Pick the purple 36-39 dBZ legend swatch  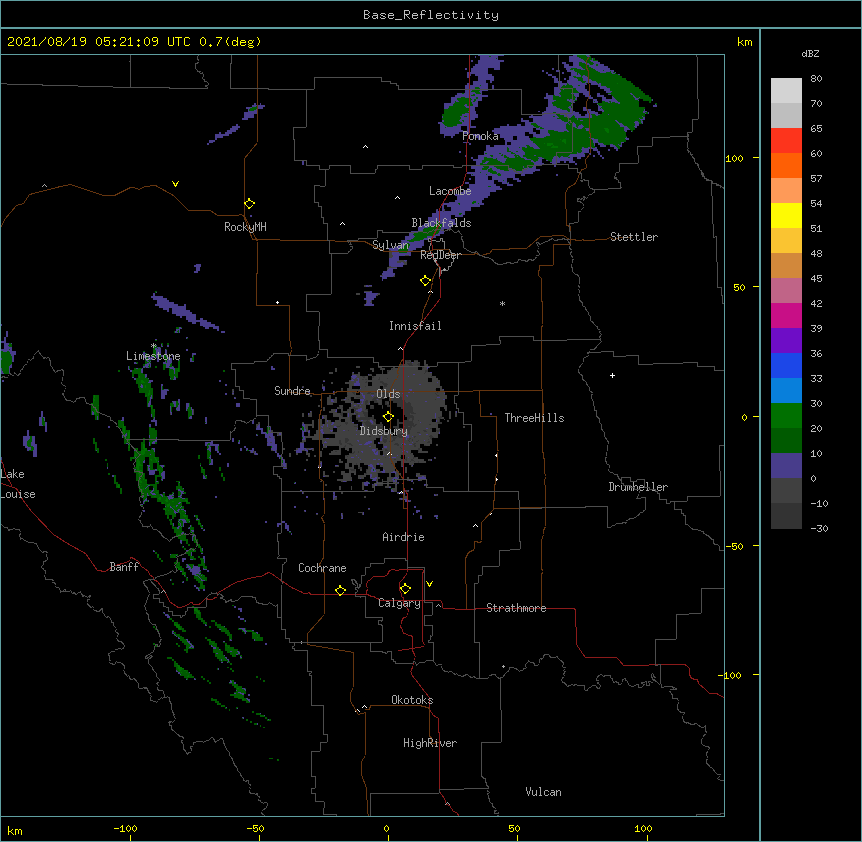786,341
